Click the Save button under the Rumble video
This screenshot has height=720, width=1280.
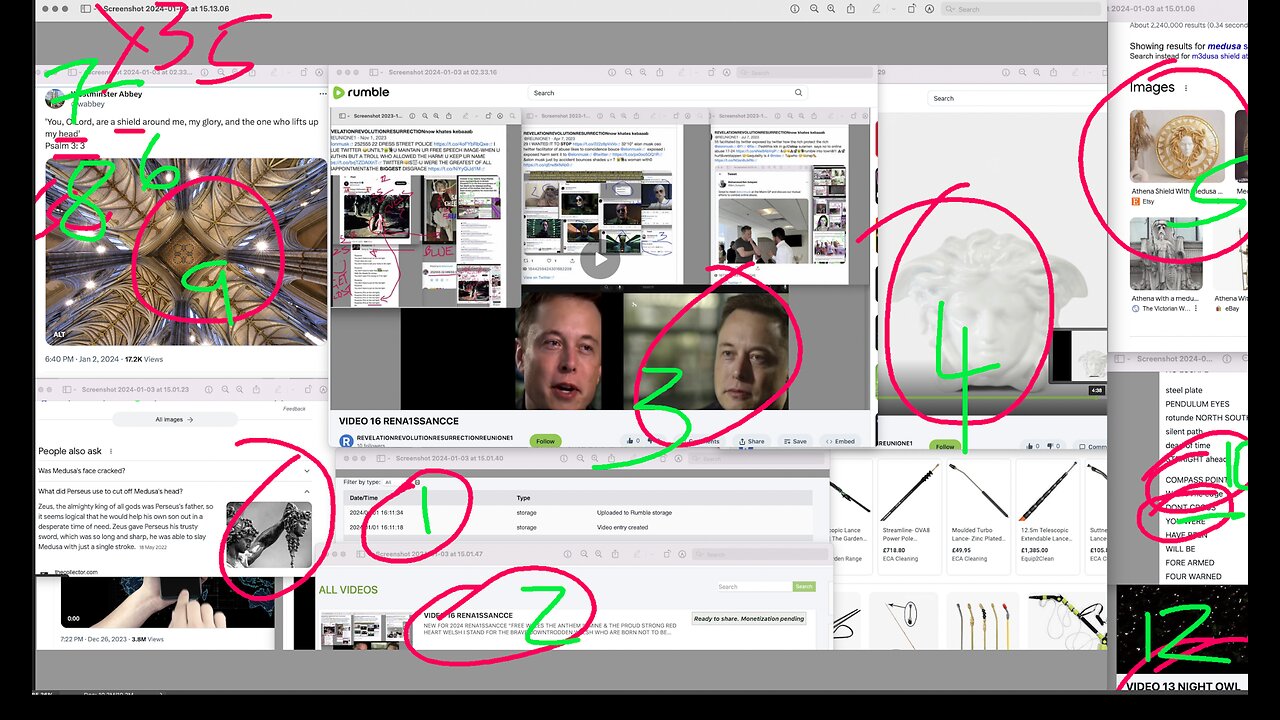tap(794, 441)
